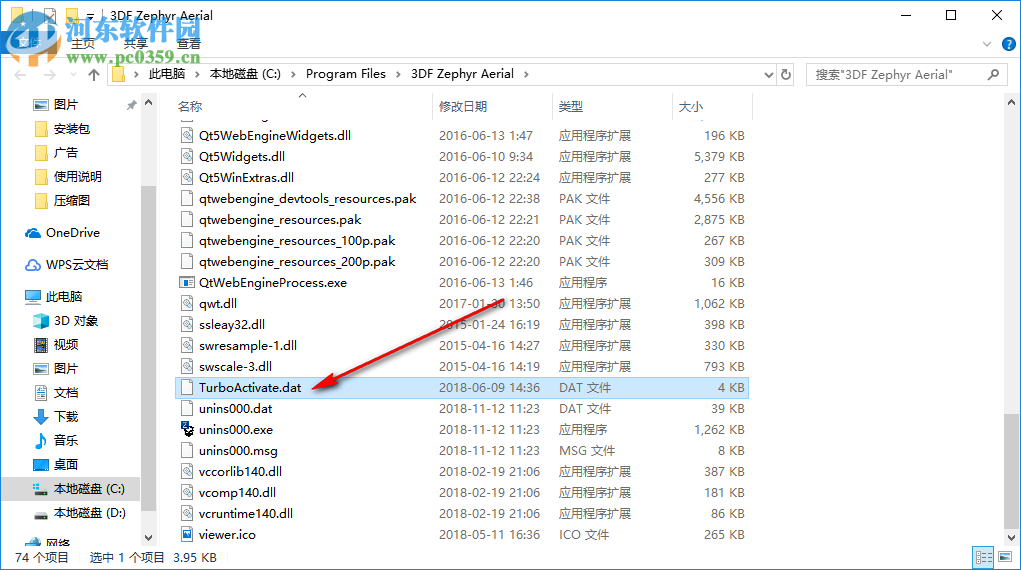Open the 共享 ribbon tab
Screen dimensions: 1021x570
coord(135,44)
